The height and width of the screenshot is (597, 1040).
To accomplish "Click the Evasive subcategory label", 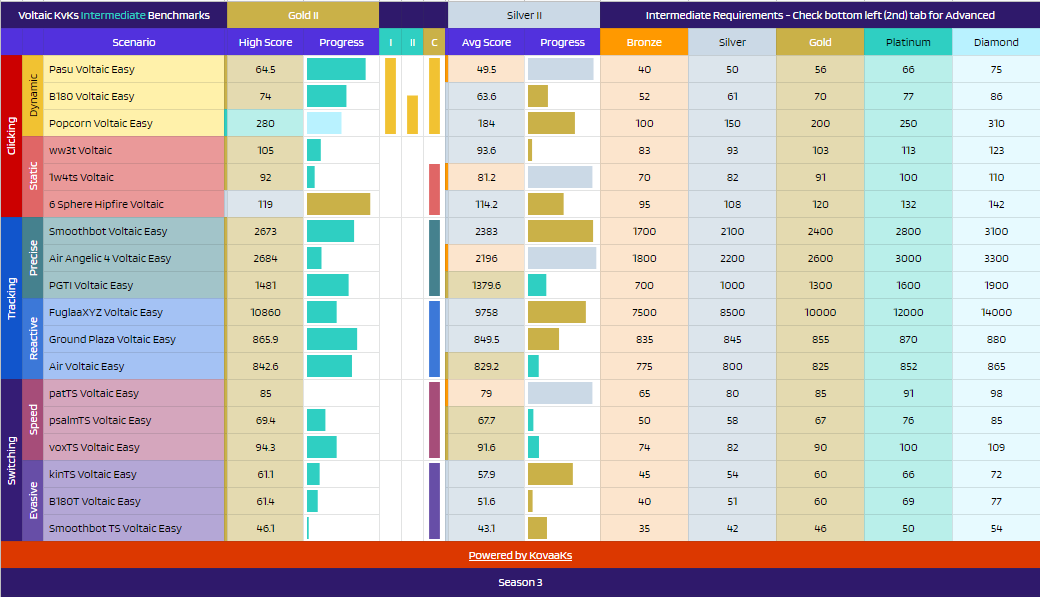I will (x=33, y=501).
